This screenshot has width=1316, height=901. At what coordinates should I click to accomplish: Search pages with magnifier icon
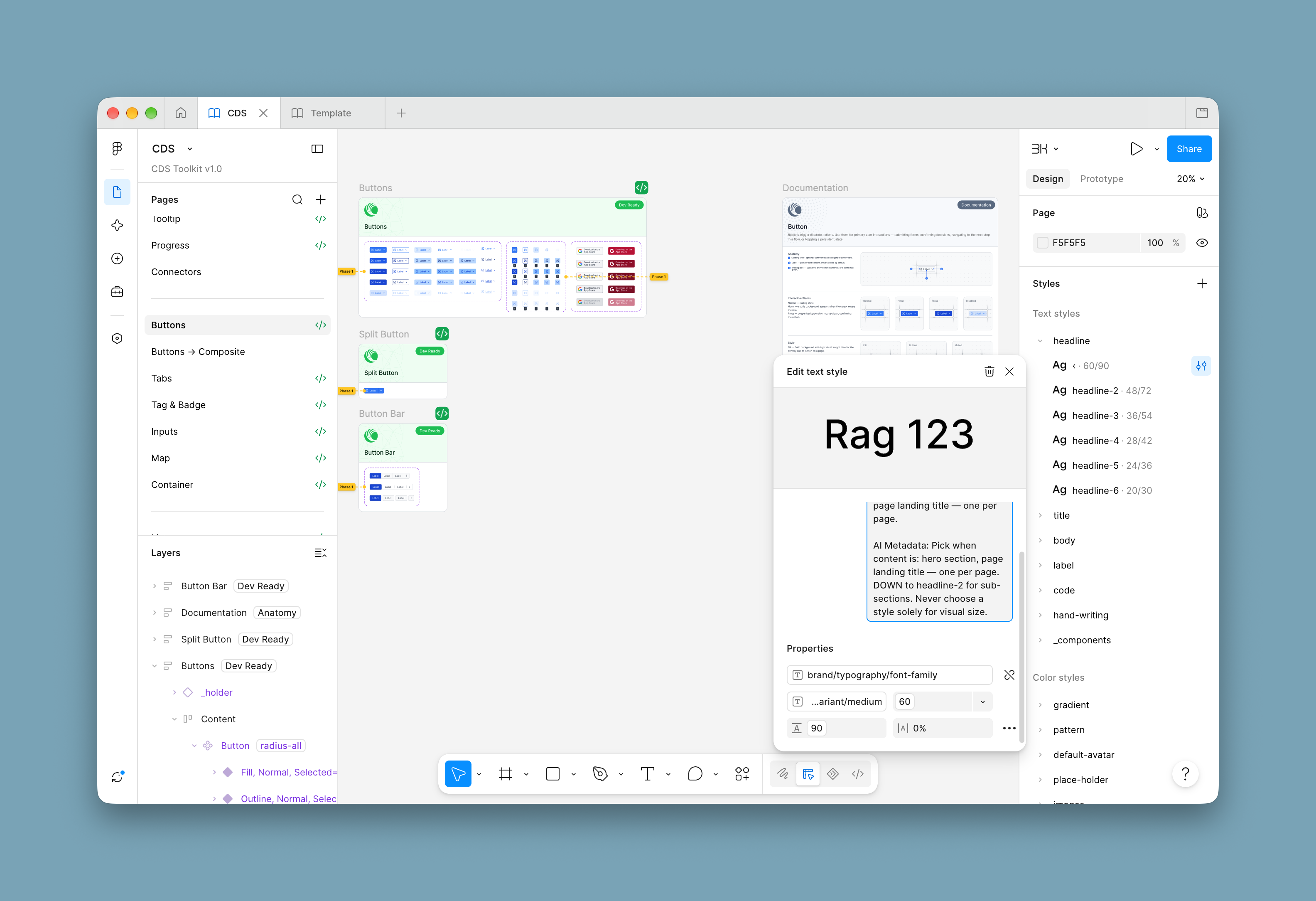coord(297,199)
